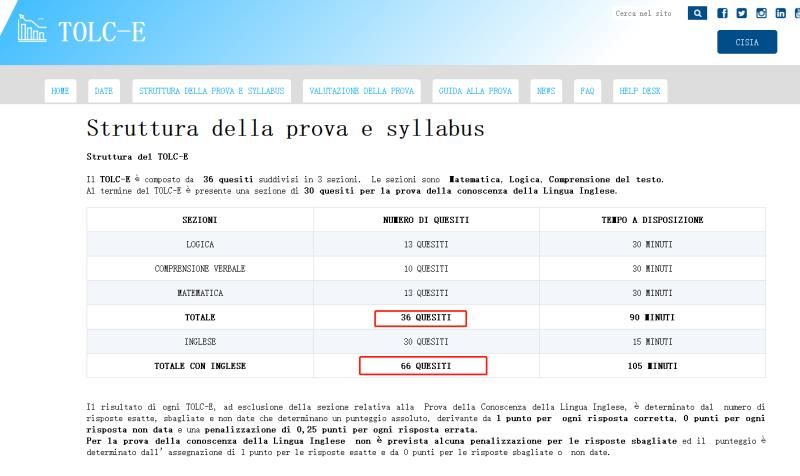The image size is (800, 476).
Task: Click the TOLC-E logo chart icon
Action: pyautogui.click(x=32, y=28)
